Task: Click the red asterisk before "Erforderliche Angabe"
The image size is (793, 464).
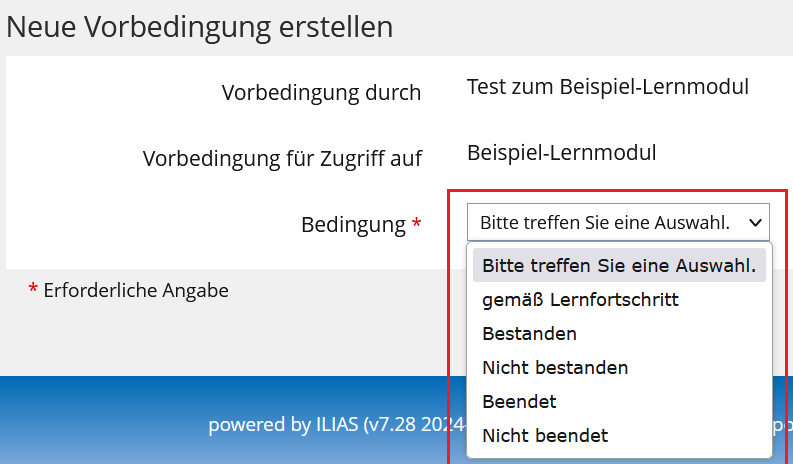Action: tap(33, 290)
